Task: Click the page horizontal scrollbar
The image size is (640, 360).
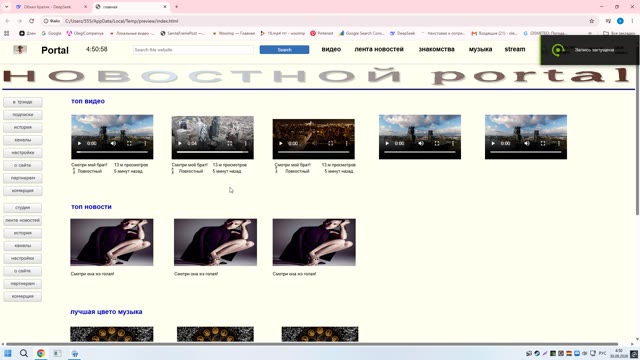Action: click(312, 344)
